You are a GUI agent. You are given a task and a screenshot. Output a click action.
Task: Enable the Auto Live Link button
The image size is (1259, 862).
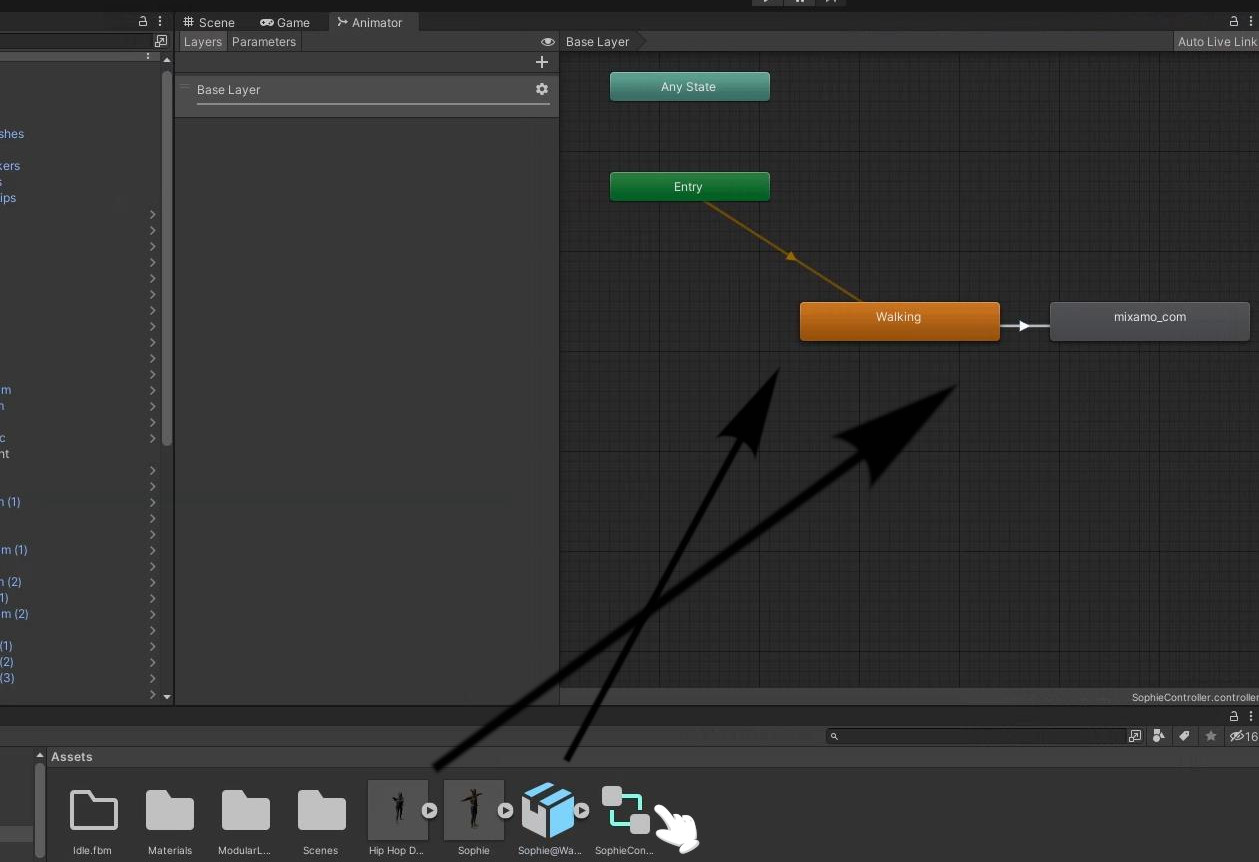point(1216,42)
